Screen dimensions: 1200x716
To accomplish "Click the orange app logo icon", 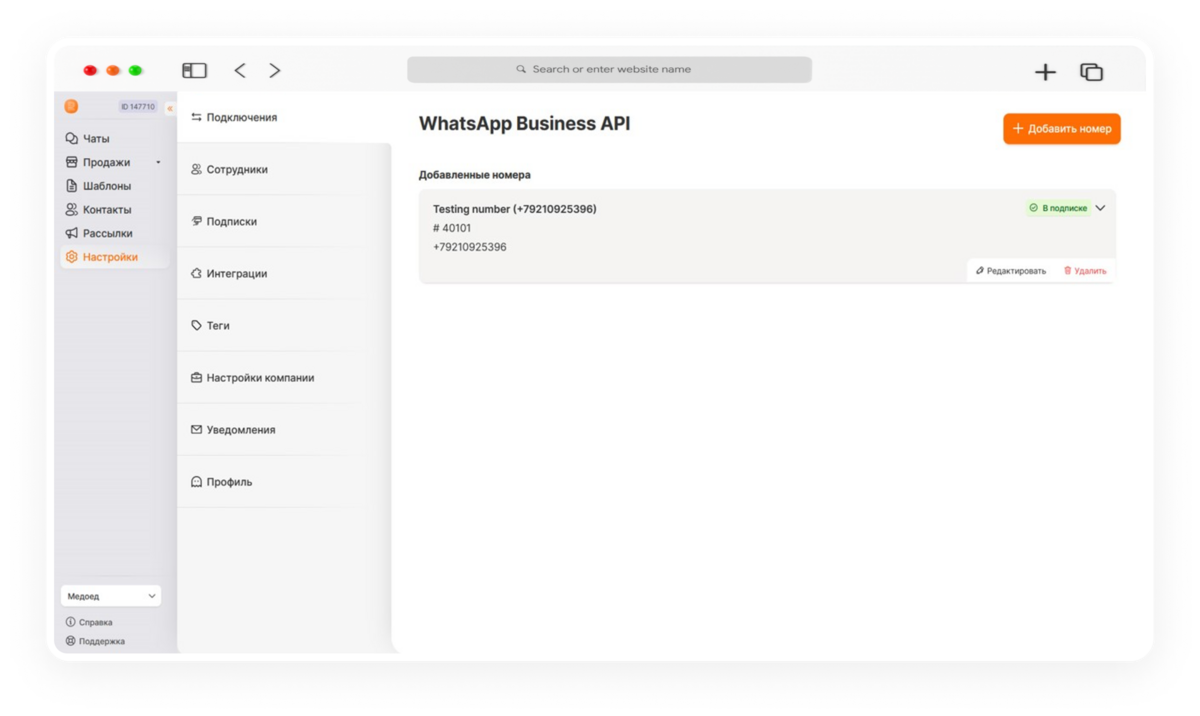I will point(71,106).
